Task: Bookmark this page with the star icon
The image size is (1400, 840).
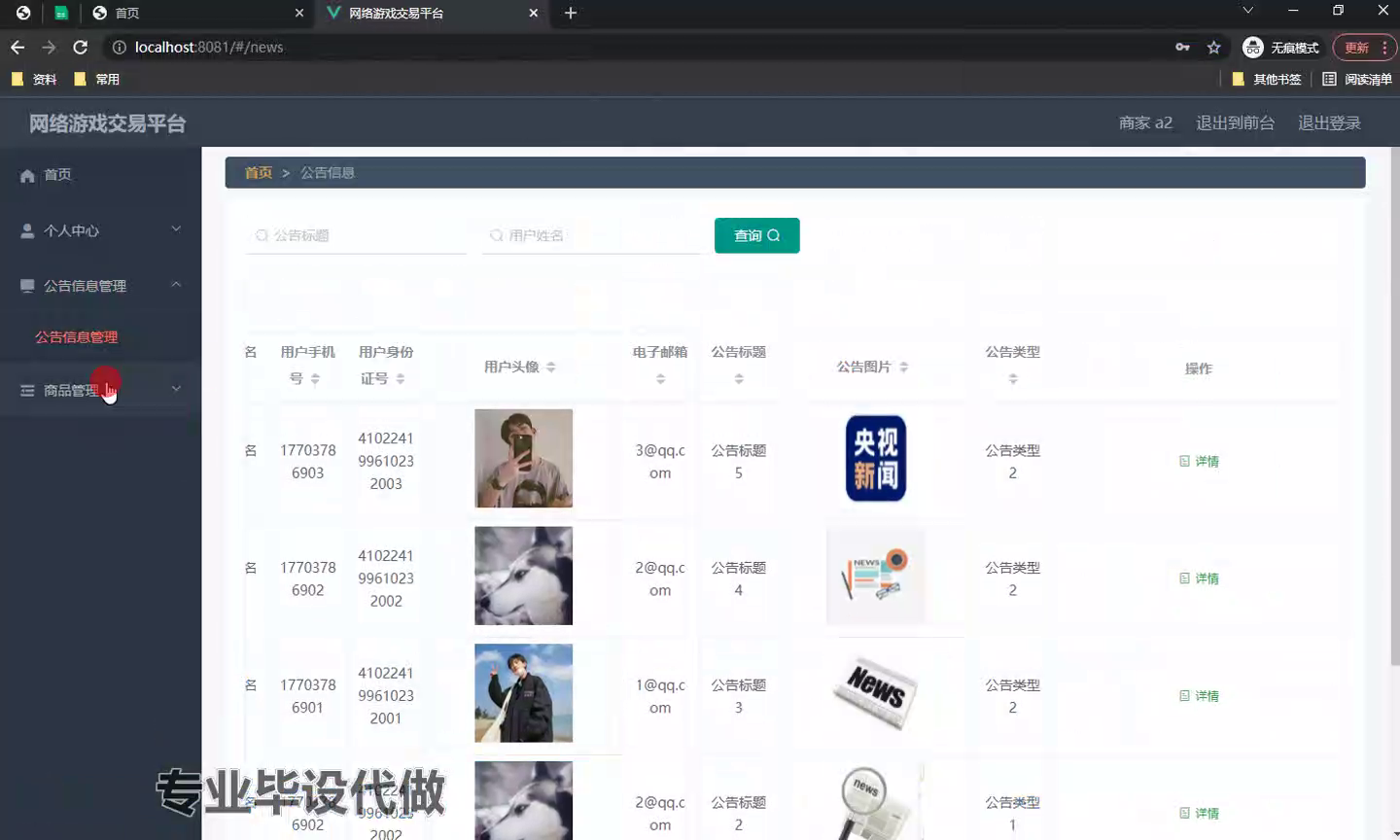Action: pos(1213,47)
